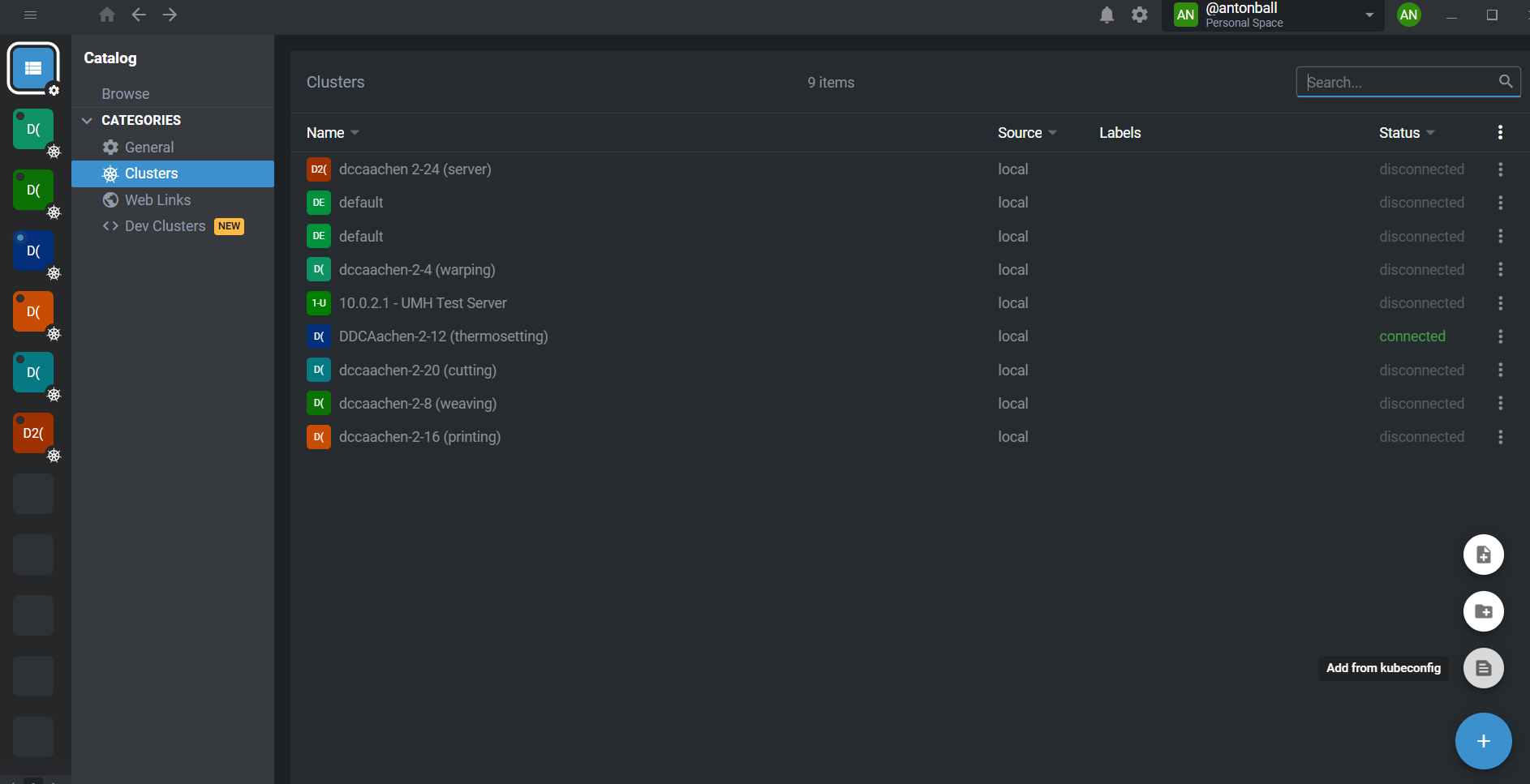Click the sync folder floating button

point(1483,611)
